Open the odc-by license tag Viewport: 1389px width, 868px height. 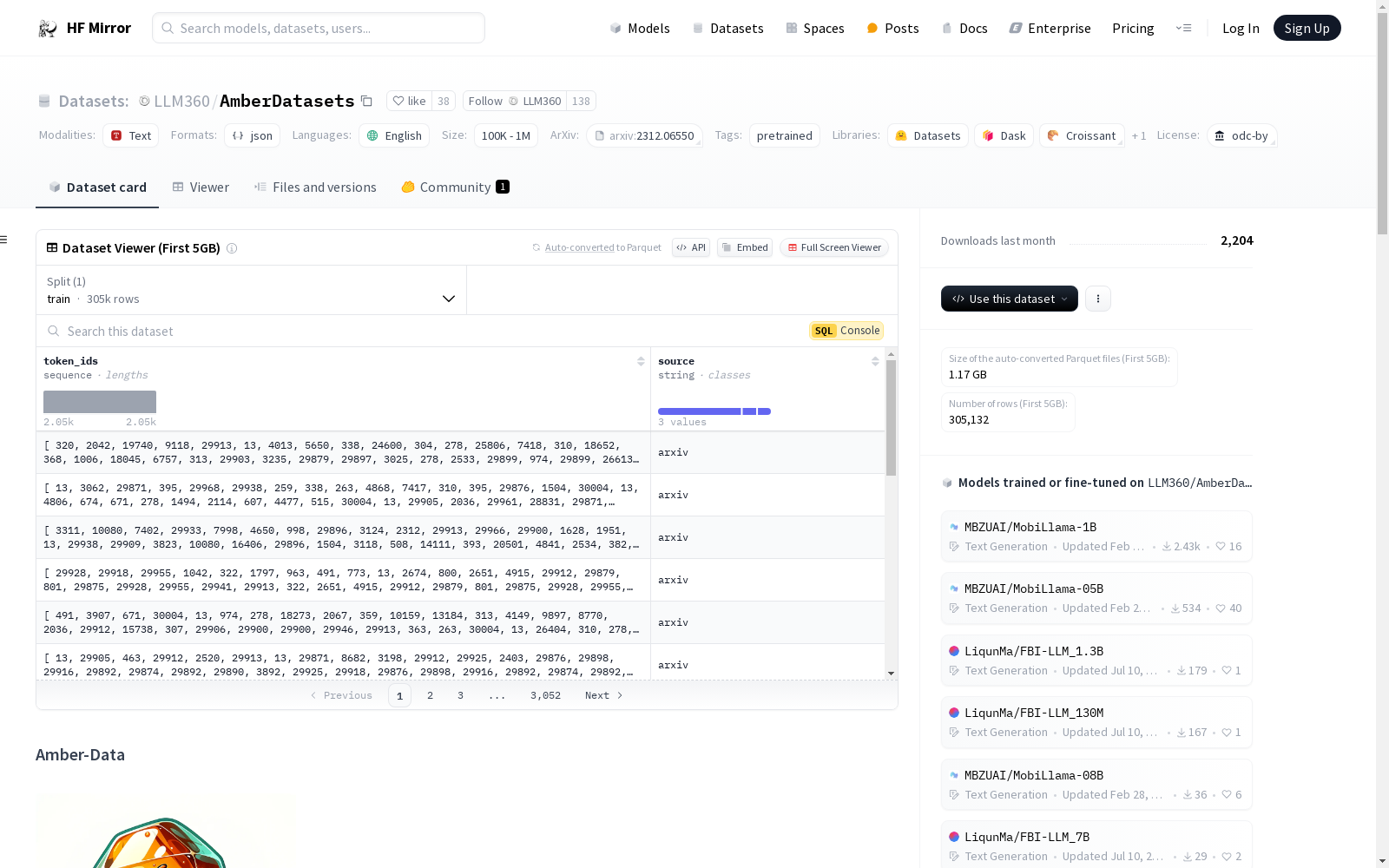(1241, 135)
